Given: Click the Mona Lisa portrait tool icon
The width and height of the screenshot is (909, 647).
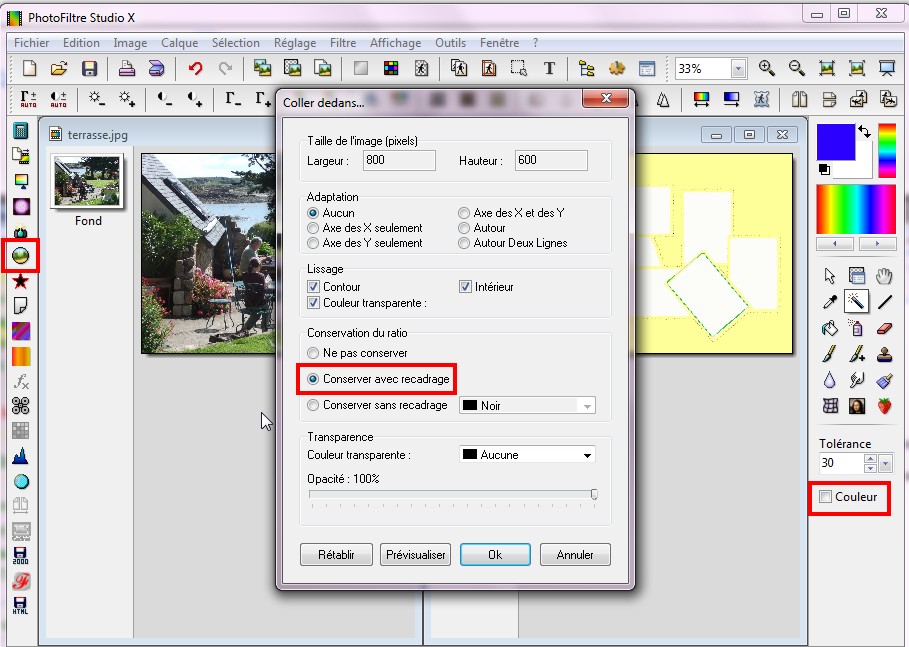Looking at the screenshot, I should point(856,405).
